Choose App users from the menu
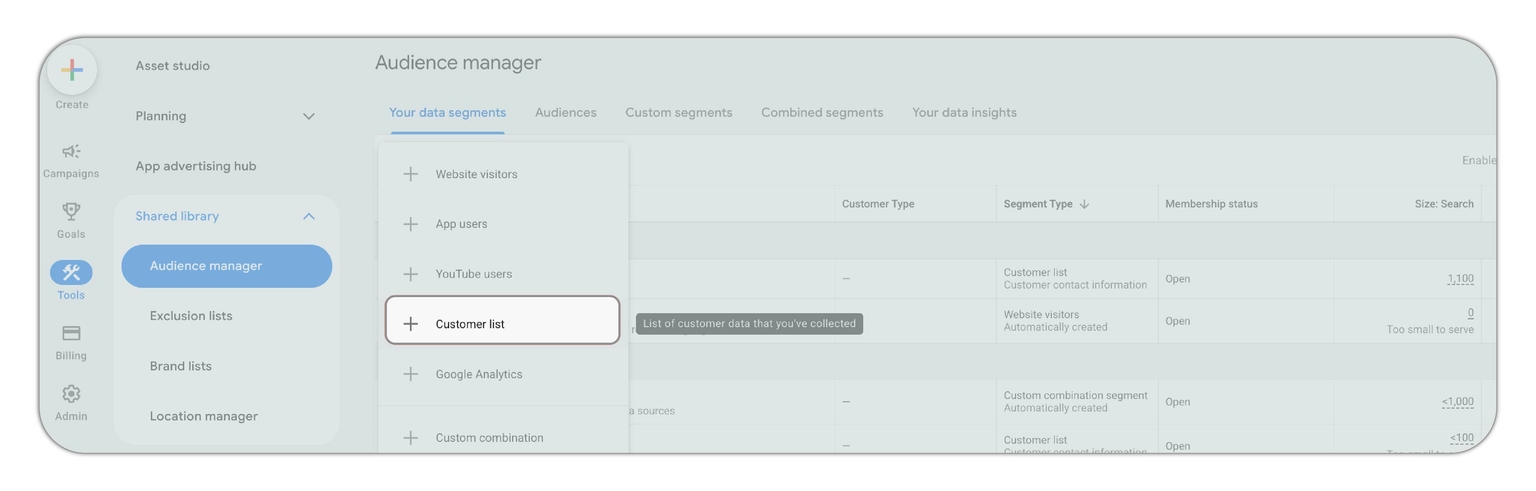Viewport: 1536px width, 491px height. click(x=503, y=224)
